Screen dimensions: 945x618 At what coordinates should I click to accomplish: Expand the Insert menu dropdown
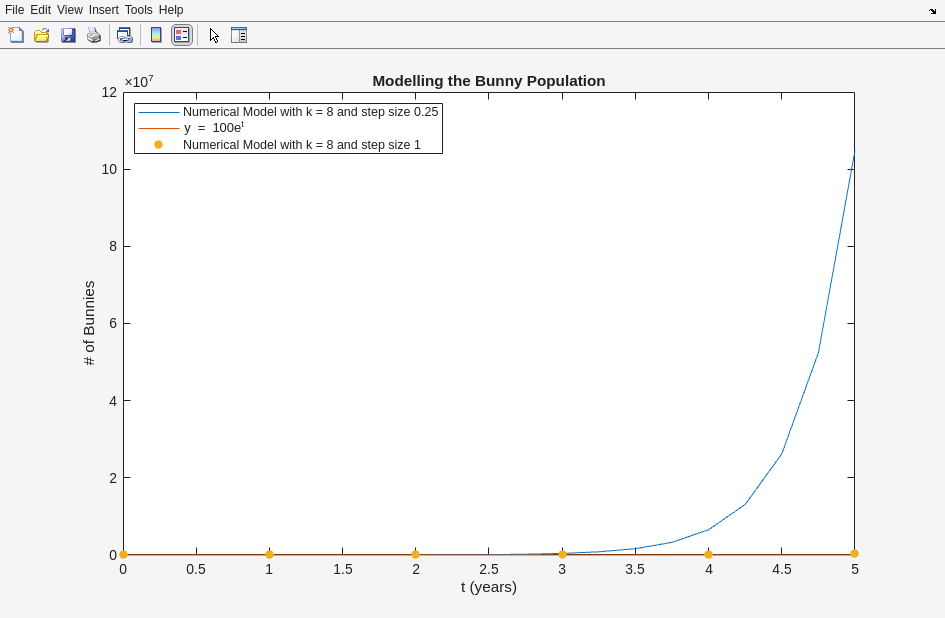[103, 10]
